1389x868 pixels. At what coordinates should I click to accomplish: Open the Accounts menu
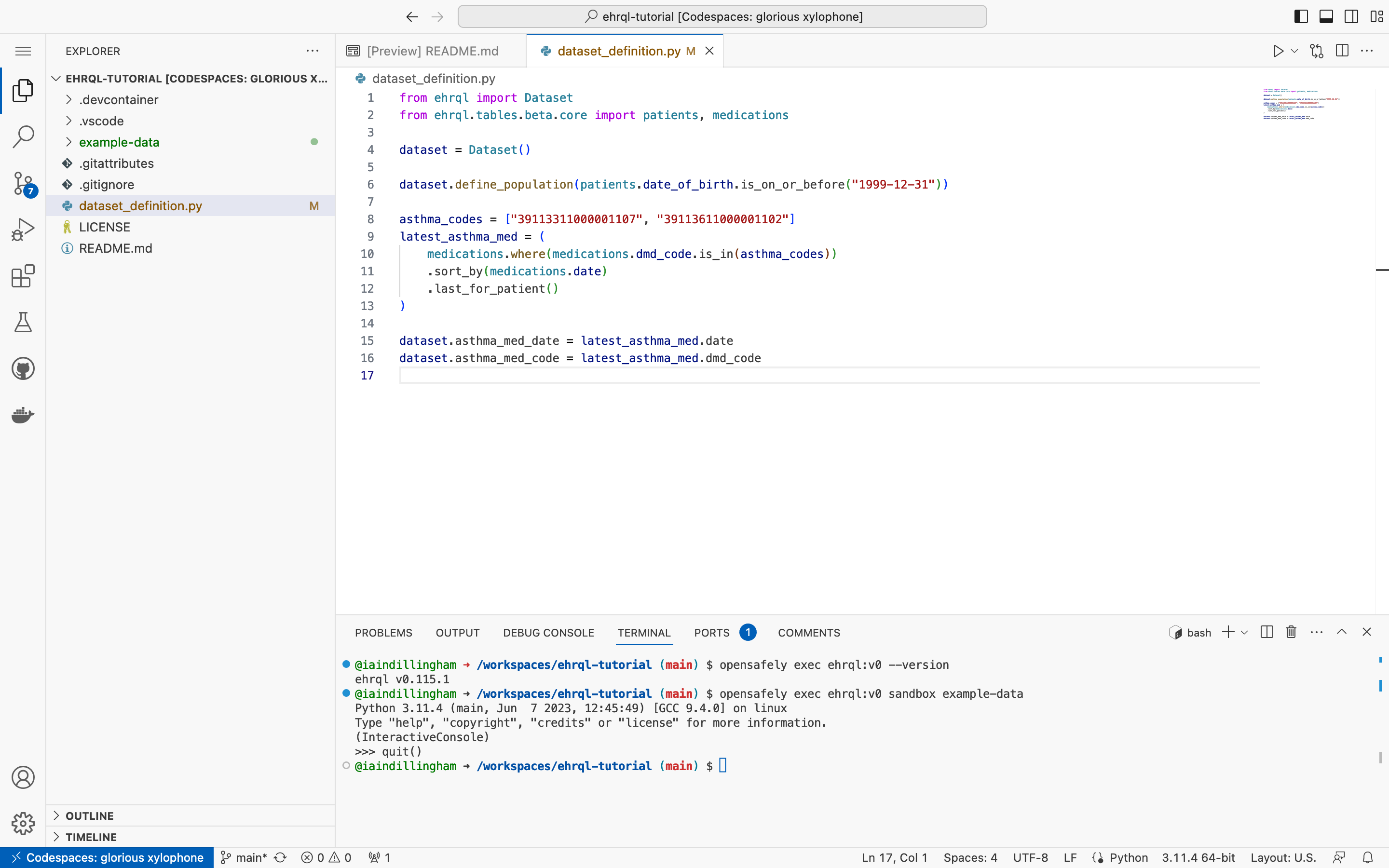click(23, 777)
